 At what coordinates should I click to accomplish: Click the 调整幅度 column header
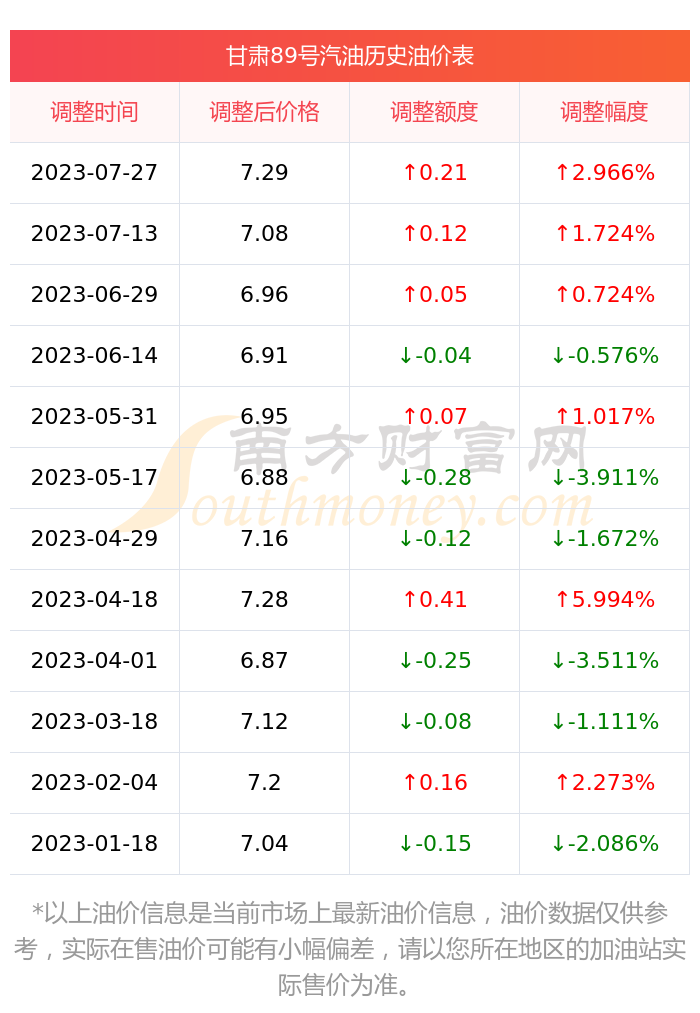tap(604, 112)
